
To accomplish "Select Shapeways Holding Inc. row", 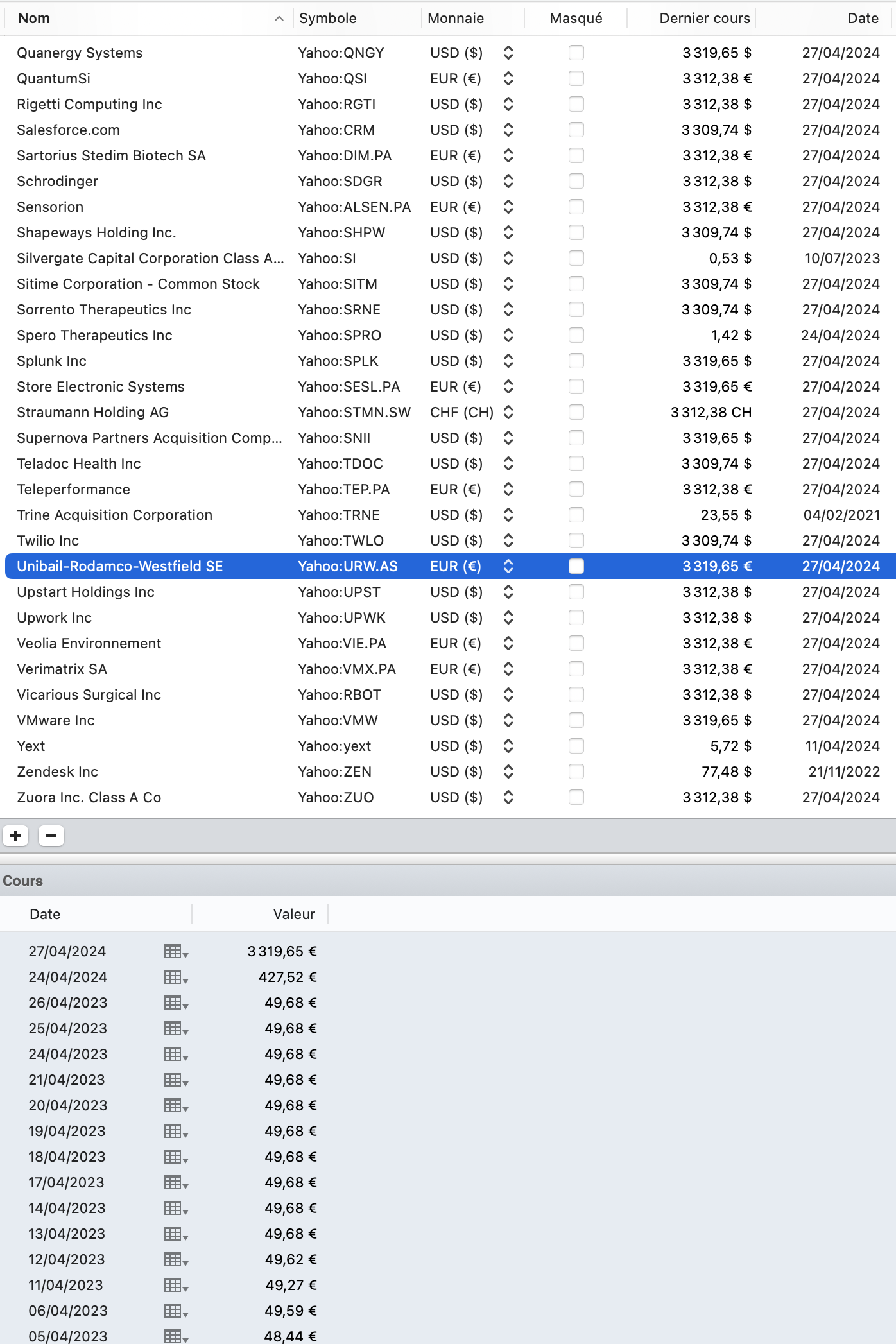I will click(x=448, y=232).
